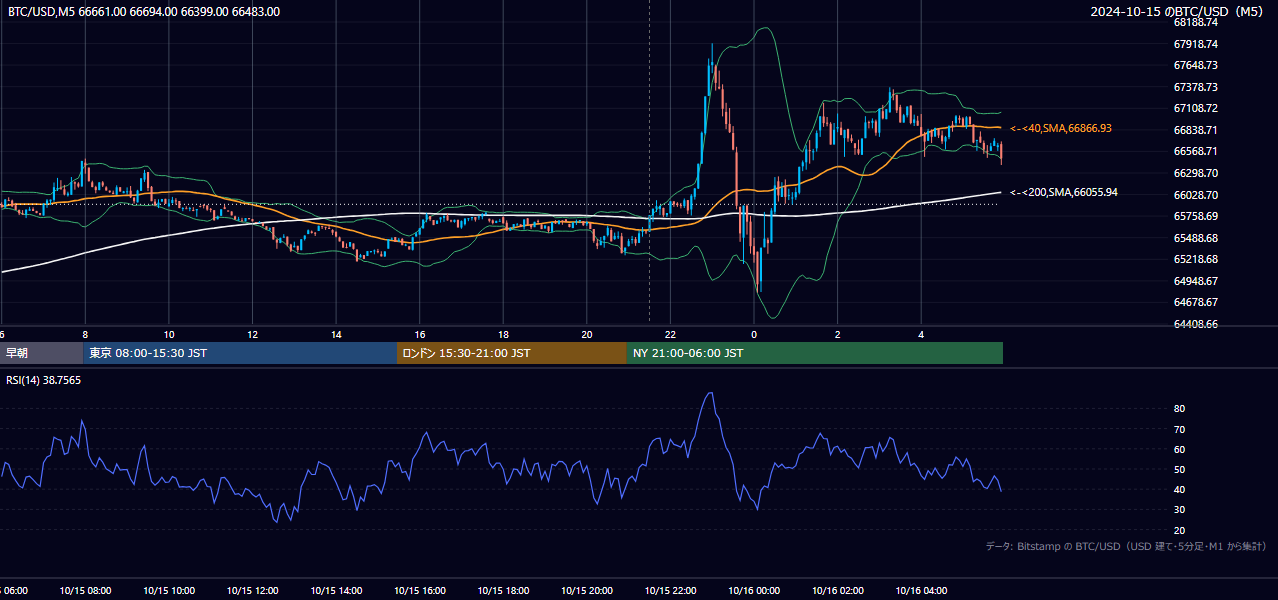
Task: Click the bottom time label 10/15 12:00
Action: [252, 590]
